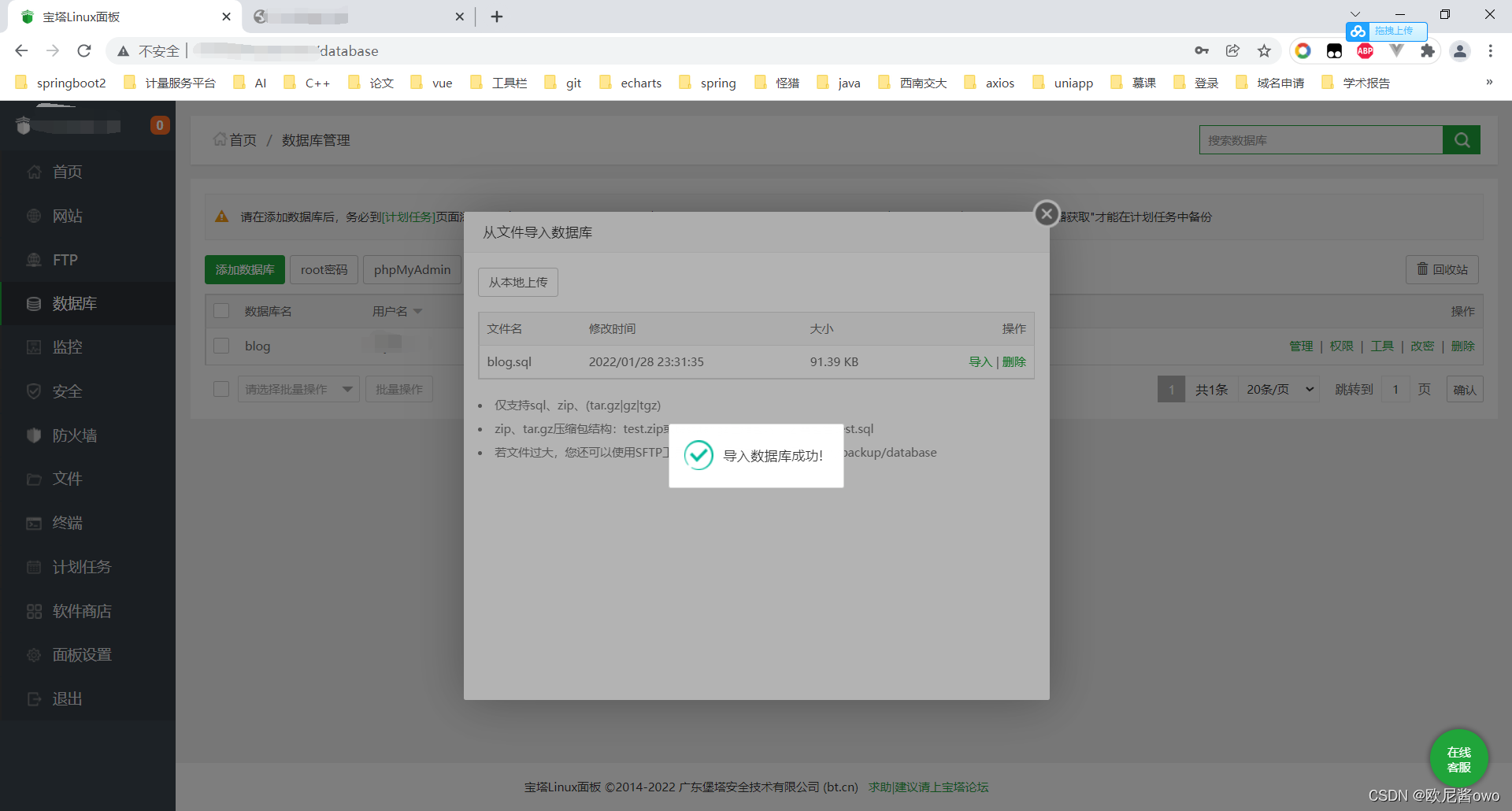Open the uniapp bookmark folder

[x=1062, y=83]
